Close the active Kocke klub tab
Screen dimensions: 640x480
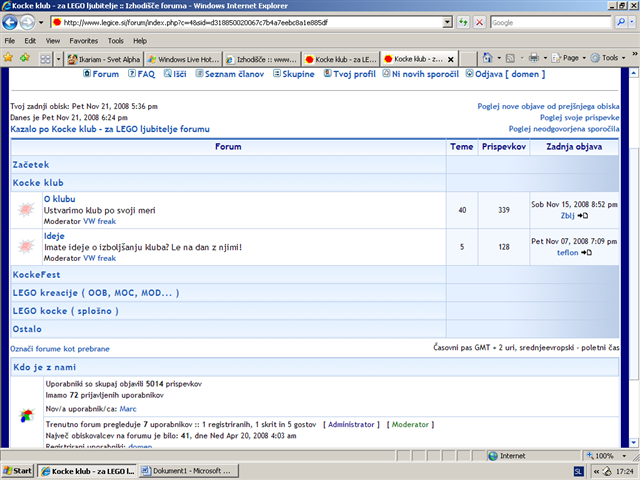[451, 60]
